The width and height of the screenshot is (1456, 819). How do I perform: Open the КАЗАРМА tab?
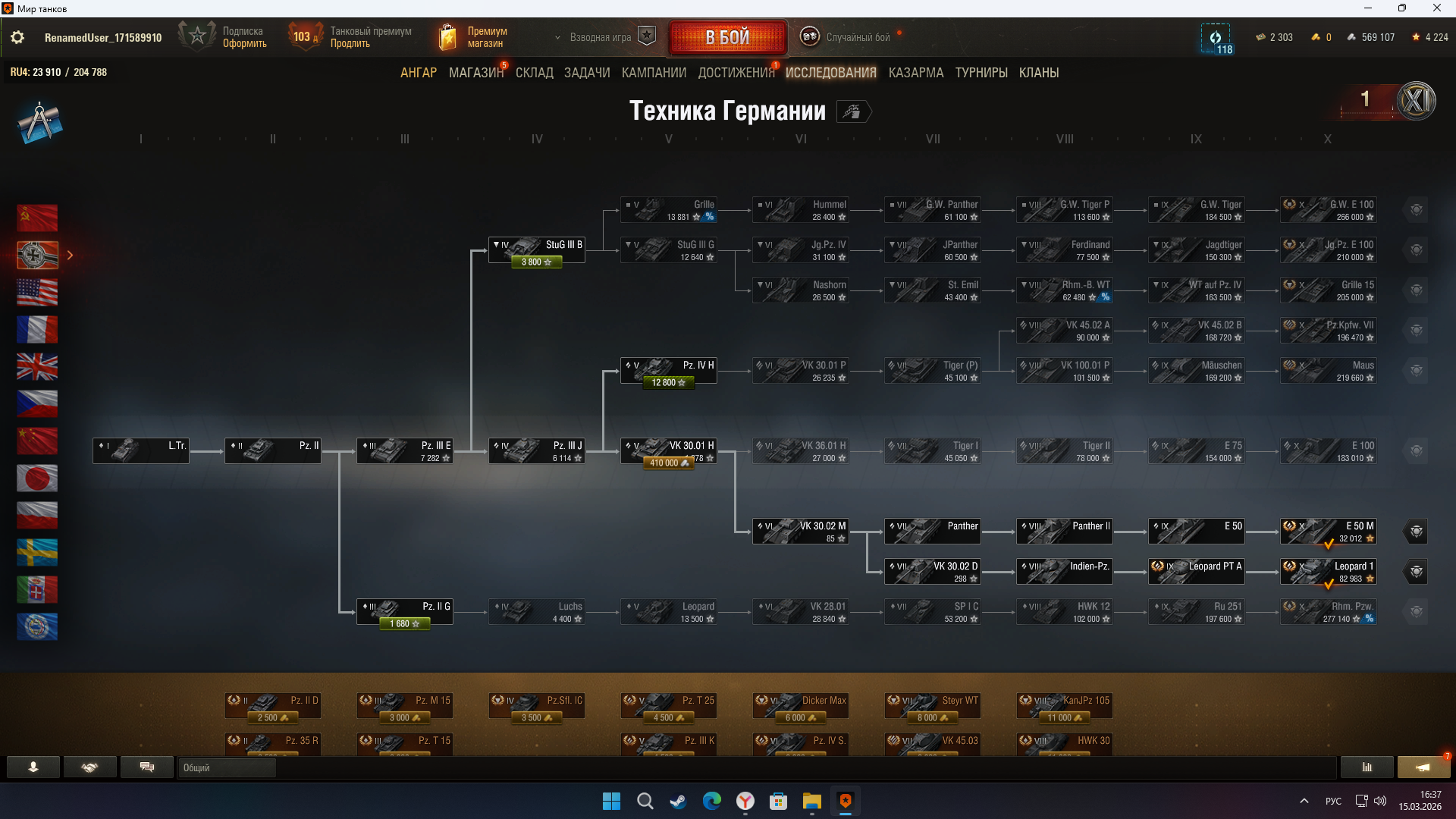coord(915,73)
